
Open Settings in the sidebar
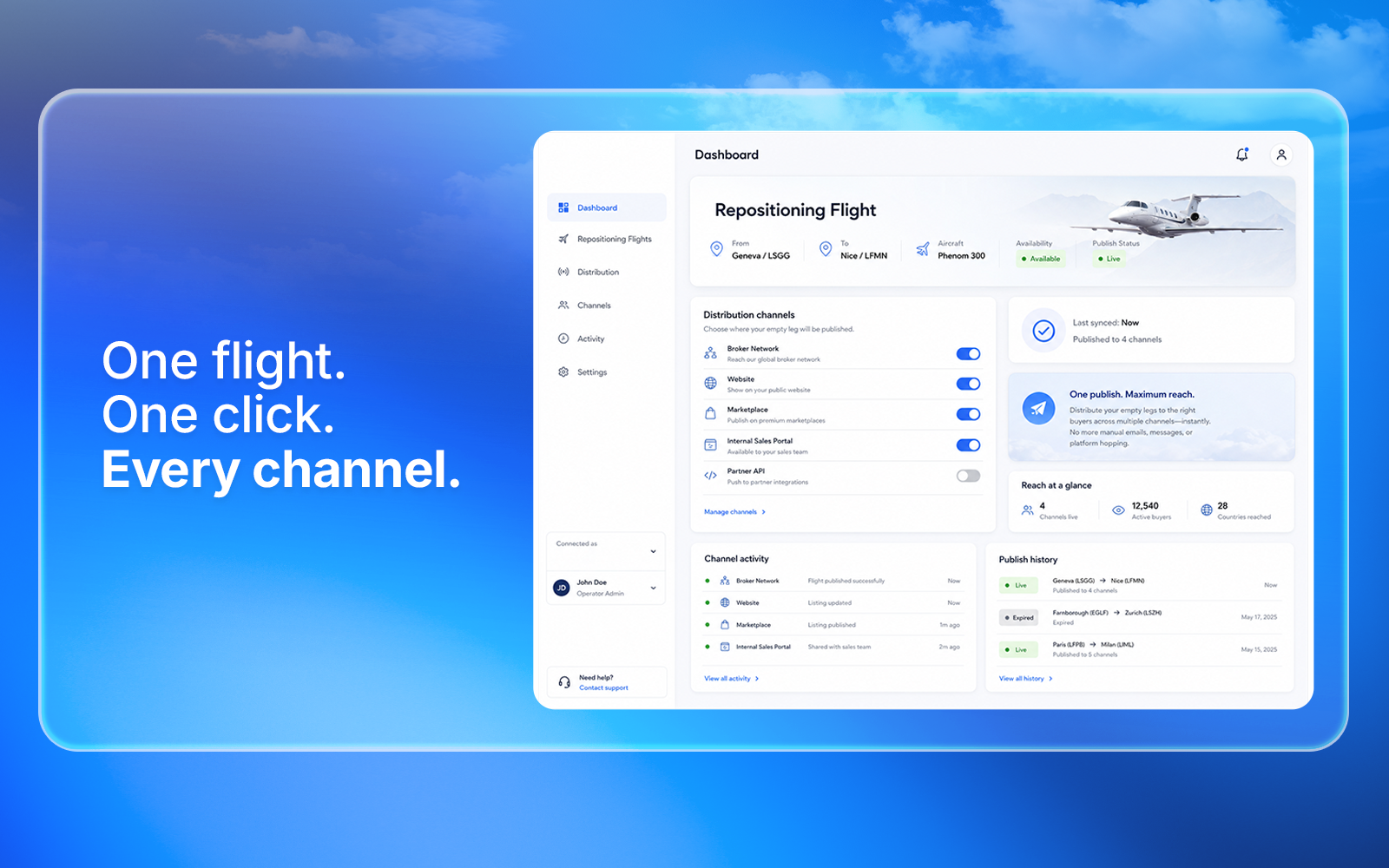click(x=607, y=372)
